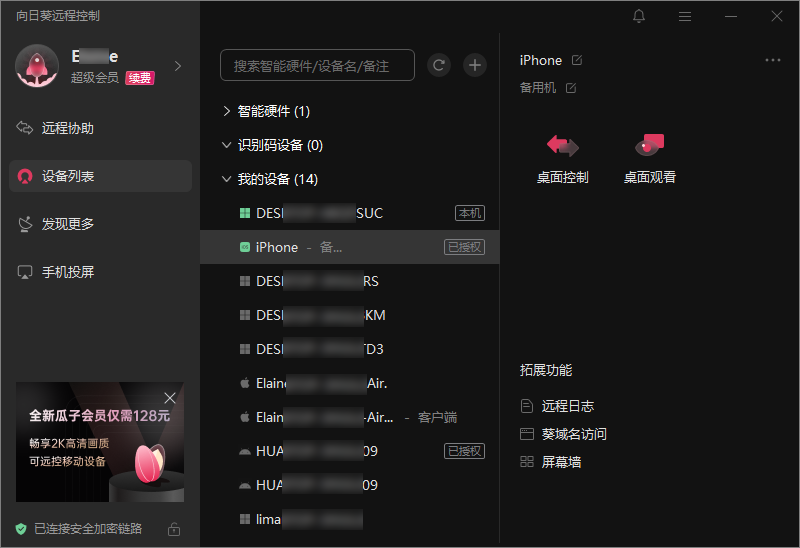The height and width of the screenshot is (548, 800).
Task: Open the notification bell
Action: 639,16
